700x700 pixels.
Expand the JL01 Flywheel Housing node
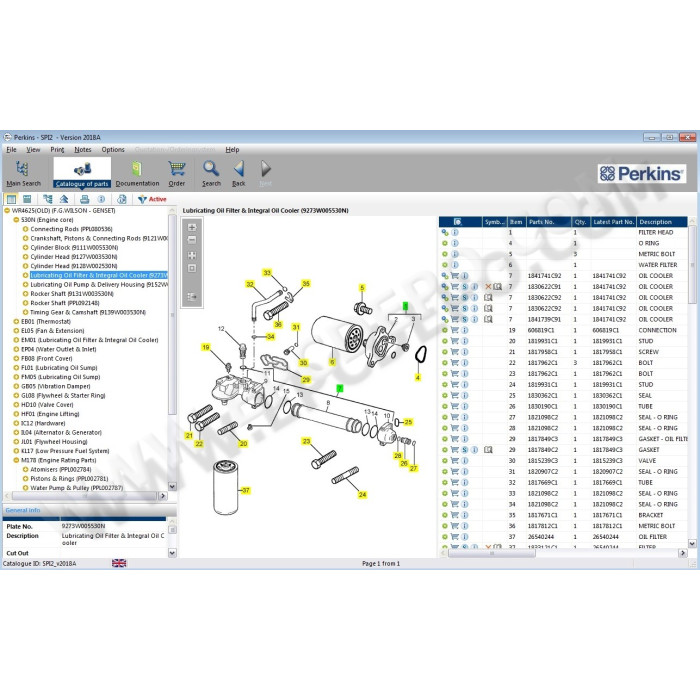16,442
